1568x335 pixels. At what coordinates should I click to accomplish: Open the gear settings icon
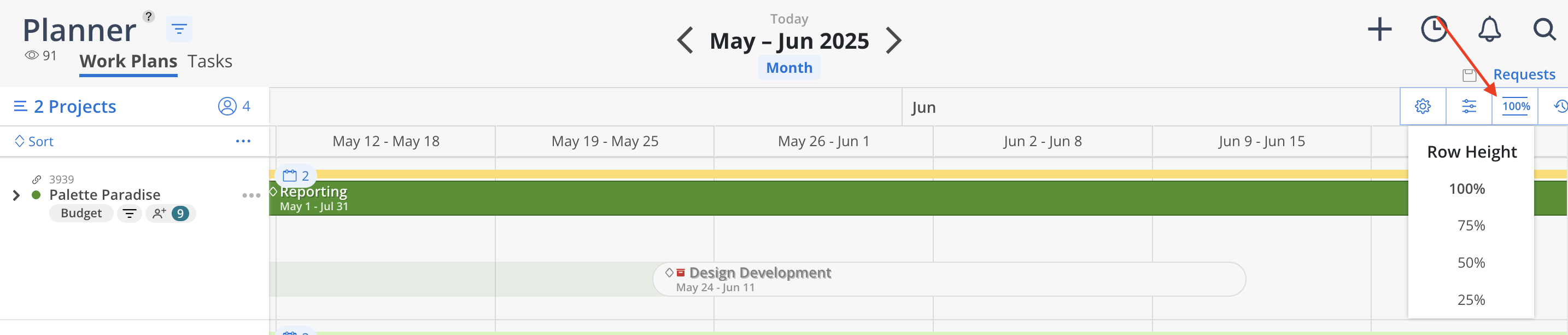tap(1423, 107)
